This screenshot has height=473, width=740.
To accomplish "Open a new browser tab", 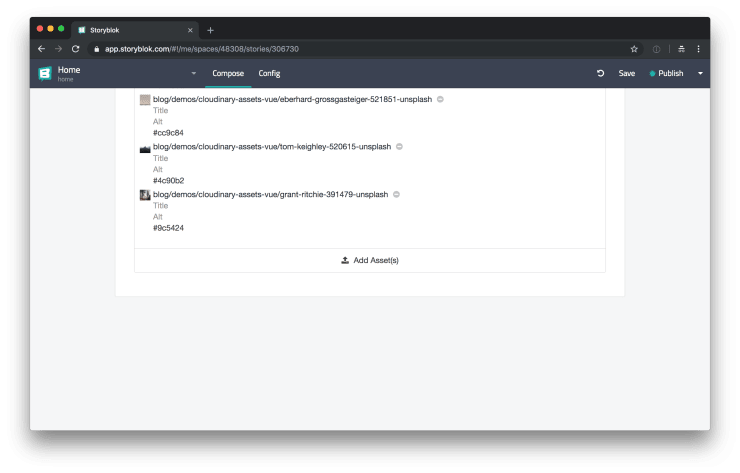I will [x=210, y=30].
